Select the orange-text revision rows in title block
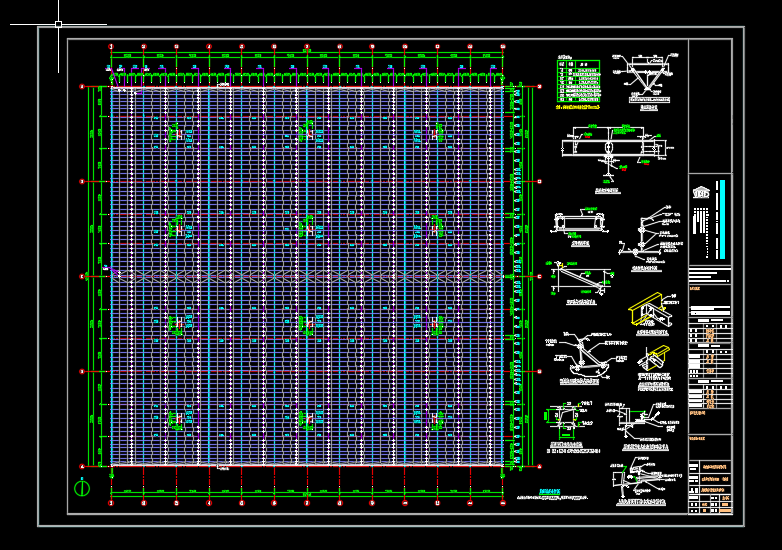 pyautogui.click(x=711, y=337)
